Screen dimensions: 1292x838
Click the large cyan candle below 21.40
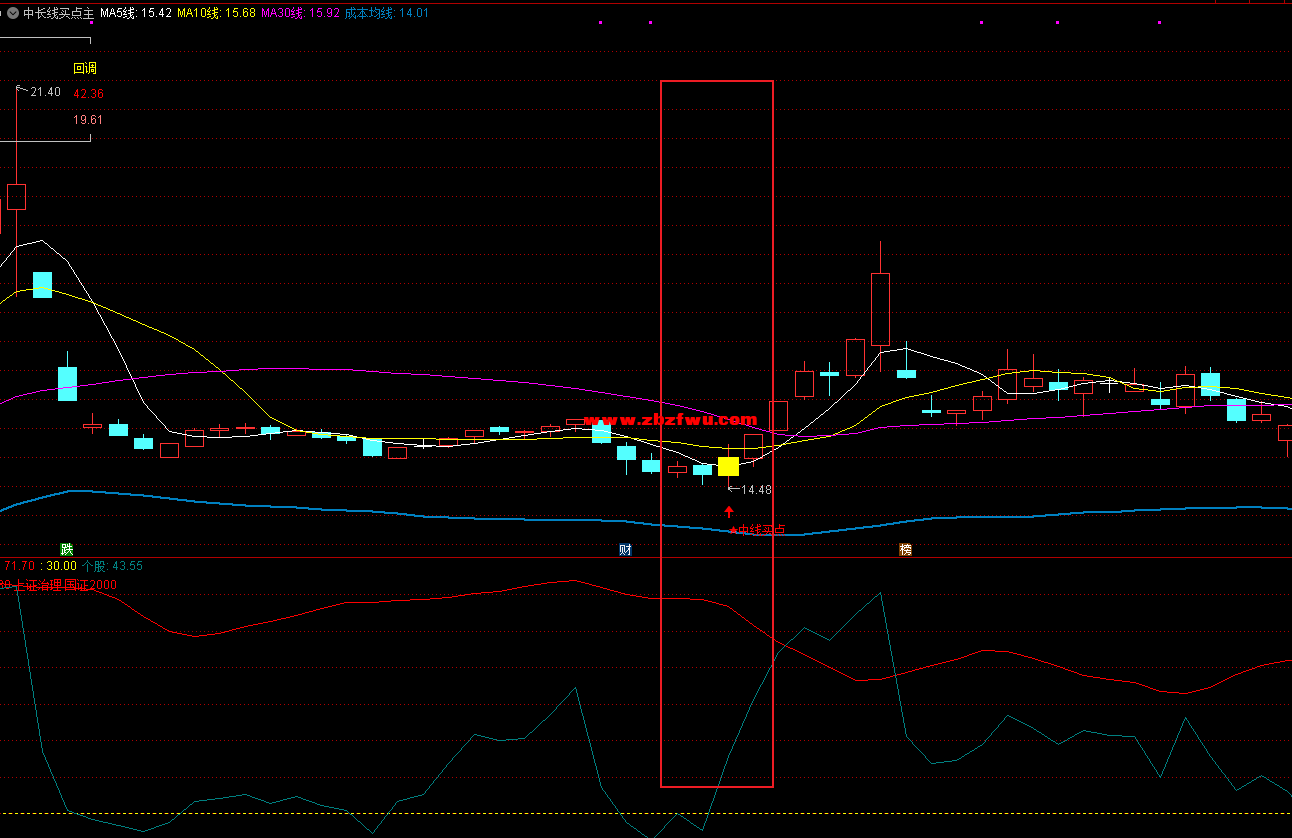42,285
